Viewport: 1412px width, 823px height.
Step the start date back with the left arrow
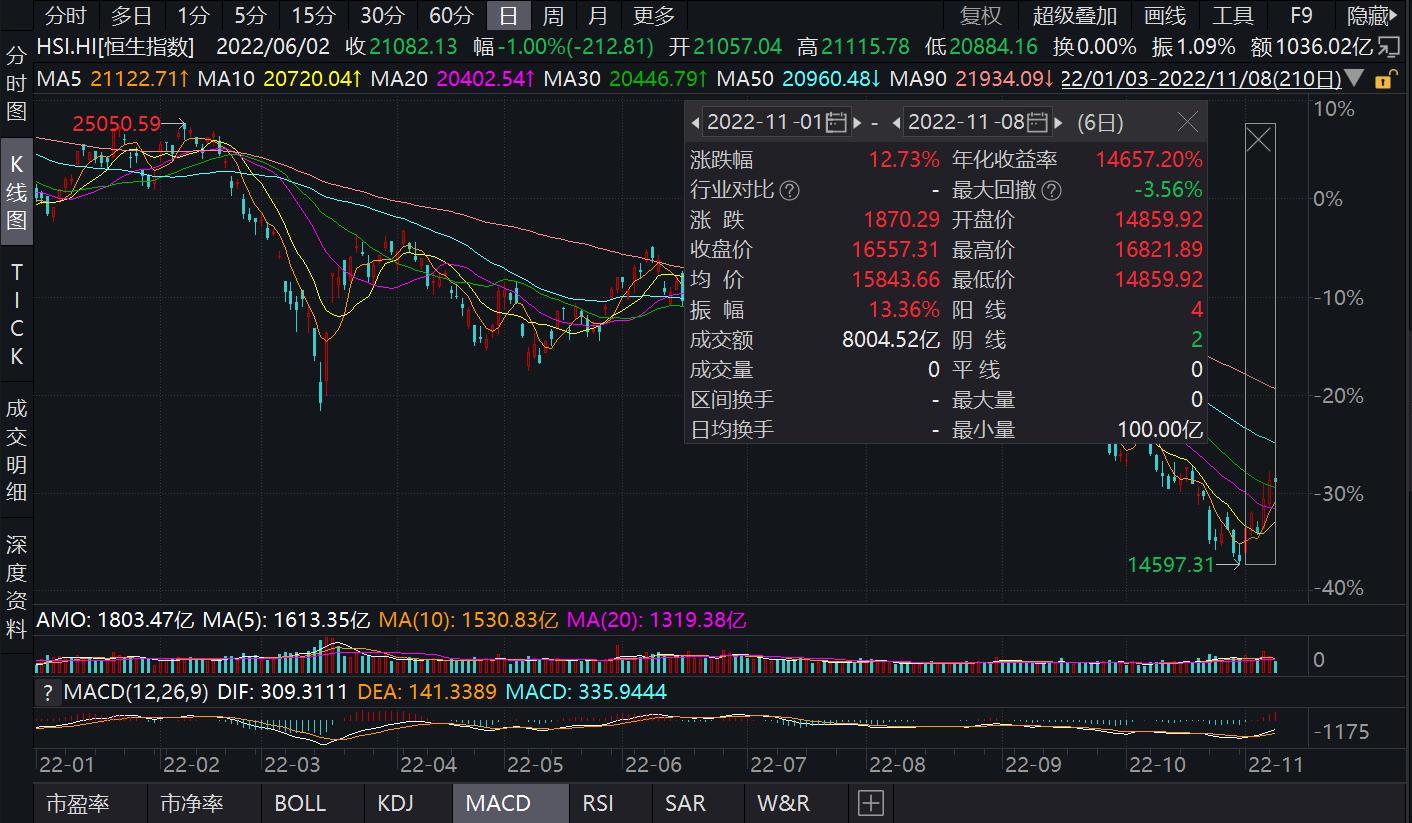pyautogui.click(x=697, y=123)
